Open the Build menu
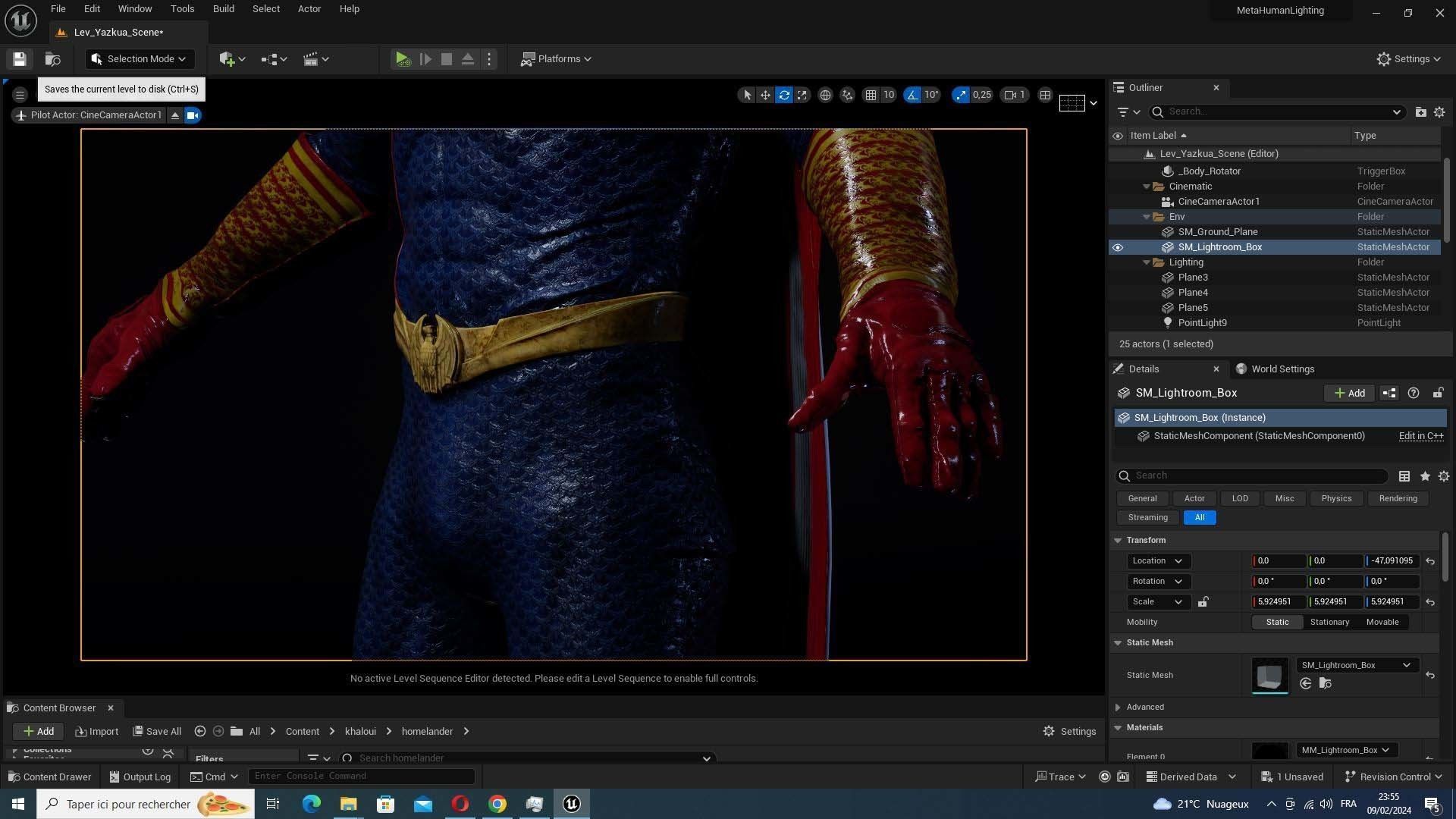The height and width of the screenshot is (819, 1456). (223, 9)
